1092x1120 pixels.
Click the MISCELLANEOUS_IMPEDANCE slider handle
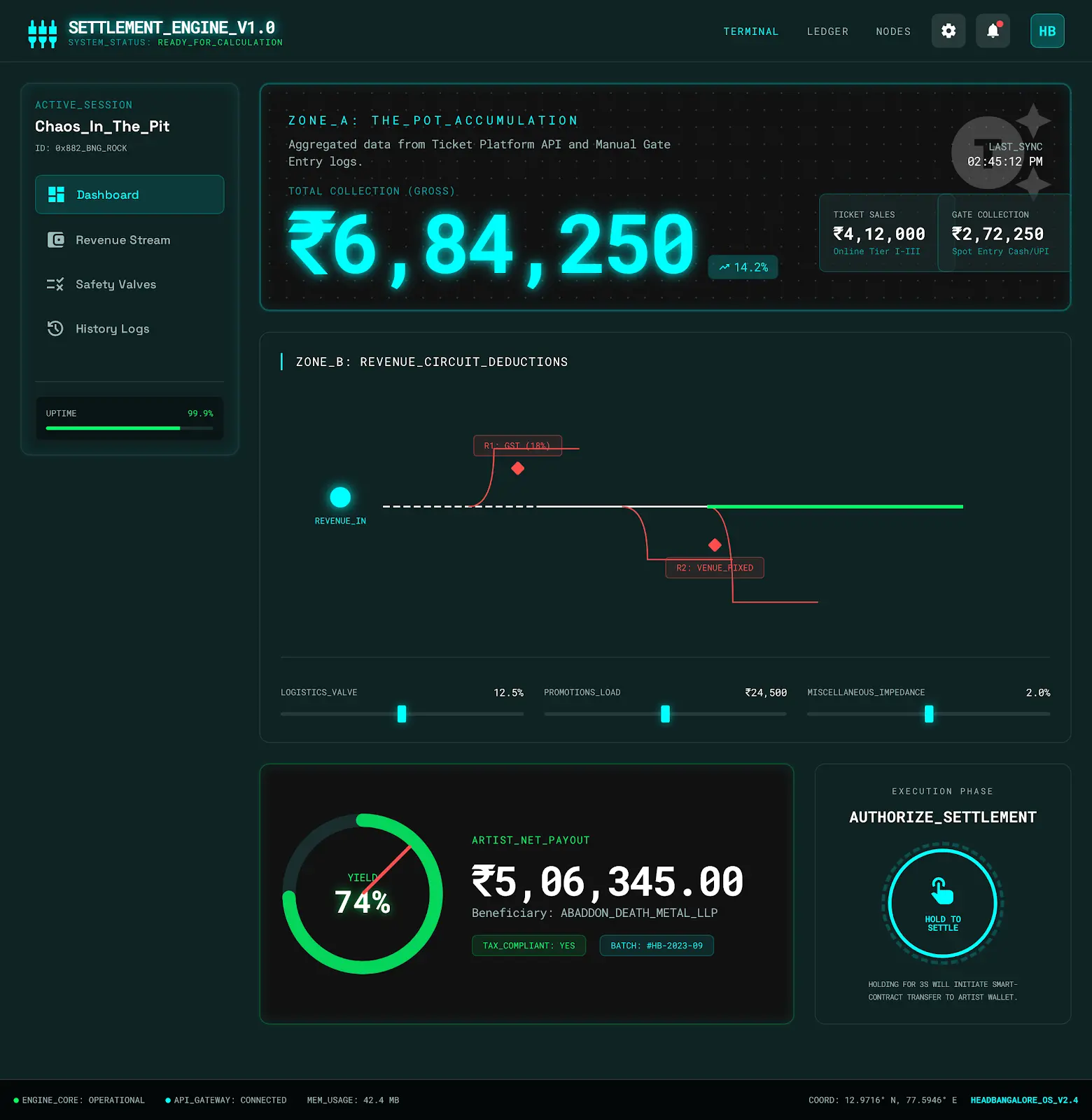pos(929,714)
